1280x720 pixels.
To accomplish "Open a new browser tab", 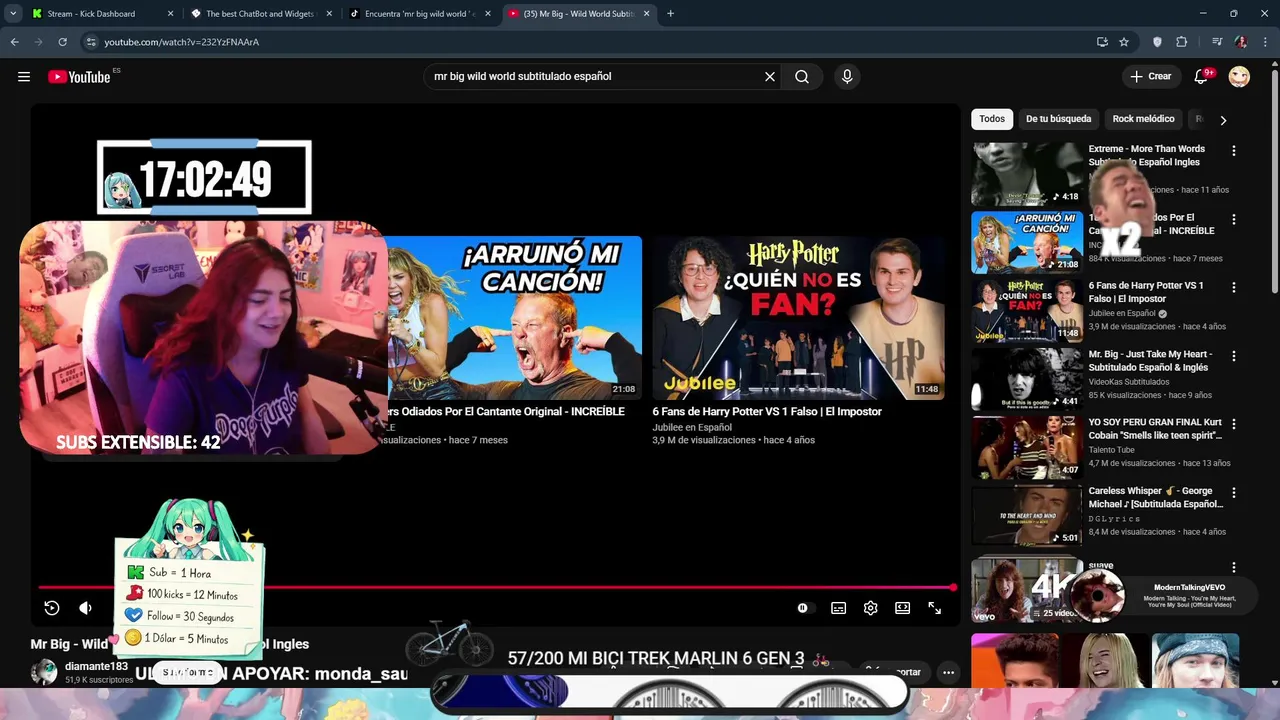I will (x=670, y=14).
